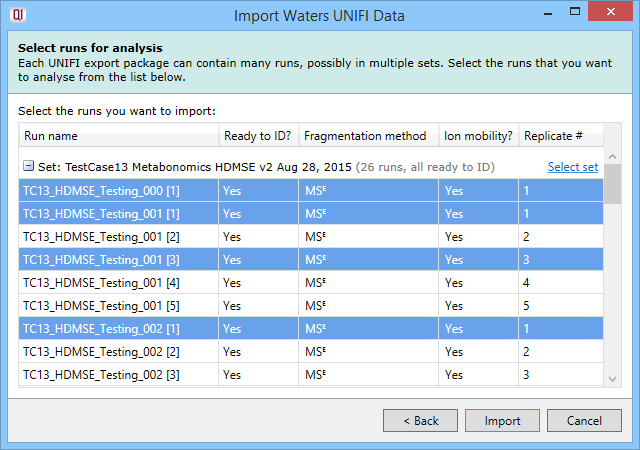The height and width of the screenshot is (450, 640).
Task: Click the vertical scrollbar thumb of the runs list
Action: 612,184
